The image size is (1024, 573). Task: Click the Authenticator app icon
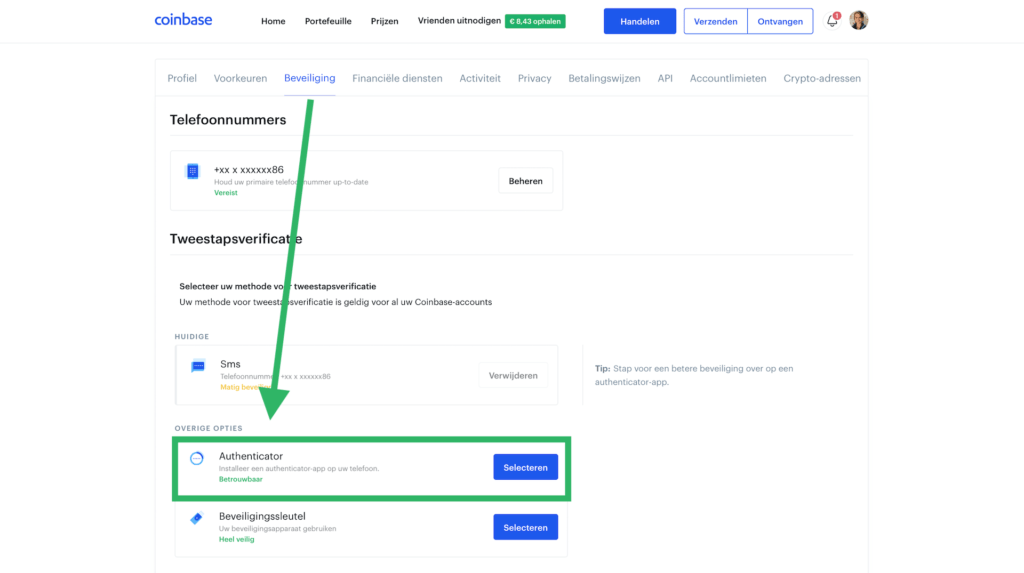pos(197,458)
